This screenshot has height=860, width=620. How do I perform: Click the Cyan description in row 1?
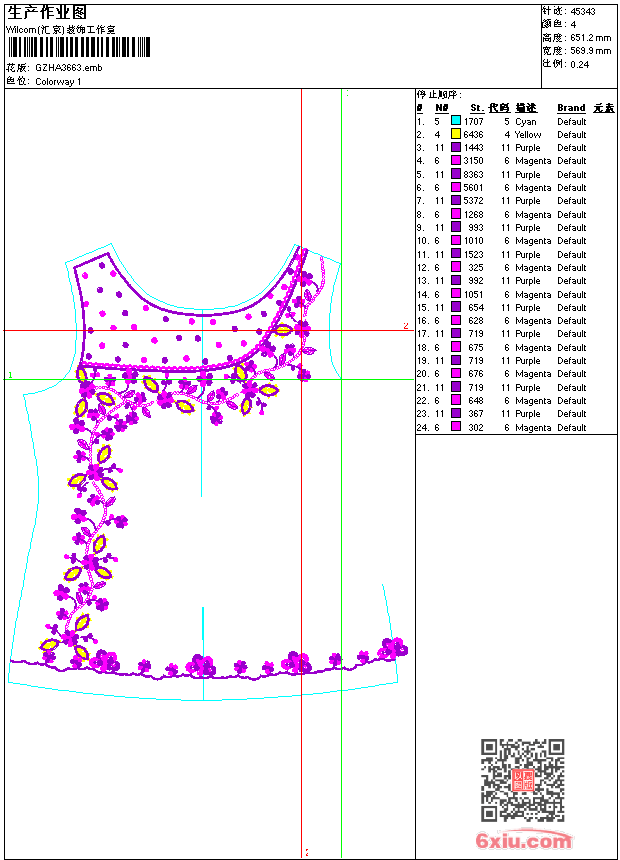click(525, 121)
